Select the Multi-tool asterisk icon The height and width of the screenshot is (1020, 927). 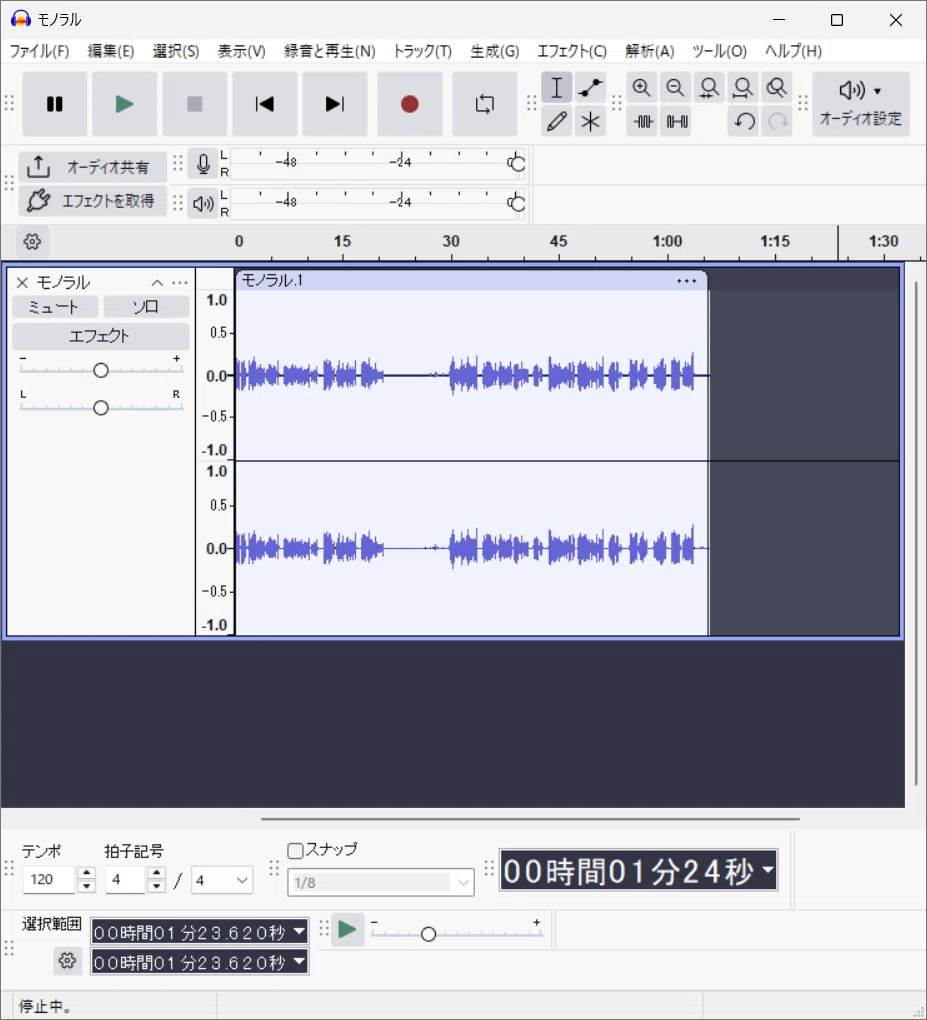pos(590,122)
